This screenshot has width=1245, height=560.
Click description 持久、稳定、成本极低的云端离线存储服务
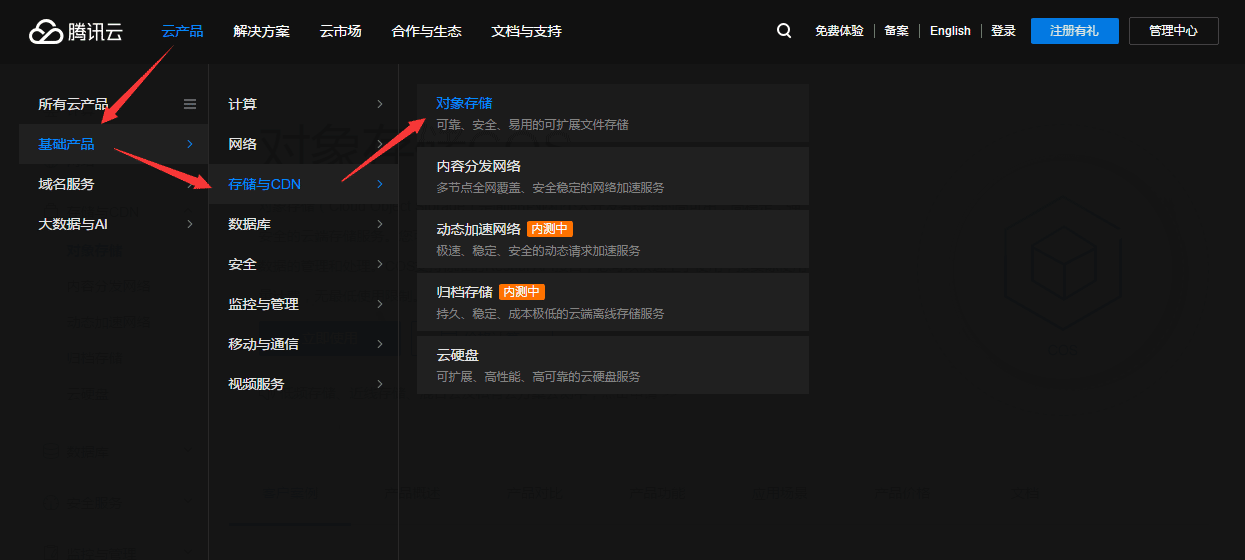coord(551,314)
